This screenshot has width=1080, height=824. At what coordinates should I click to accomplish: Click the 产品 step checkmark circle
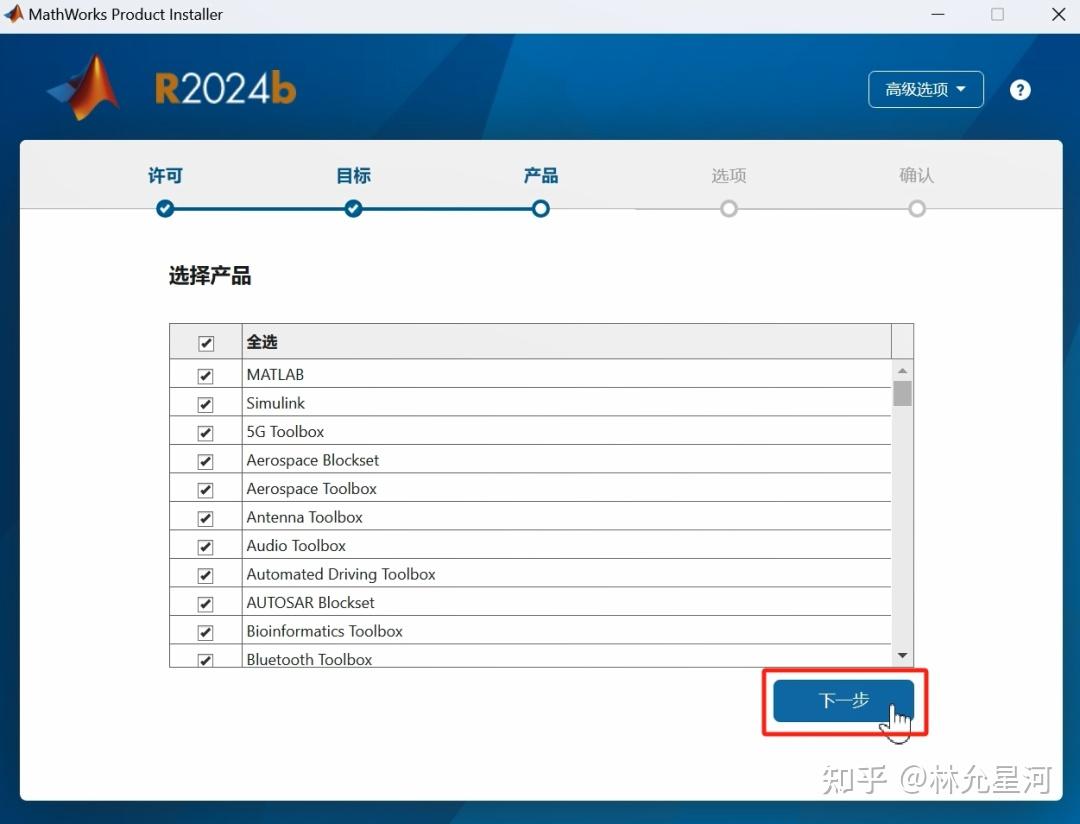click(x=540, y=209)
